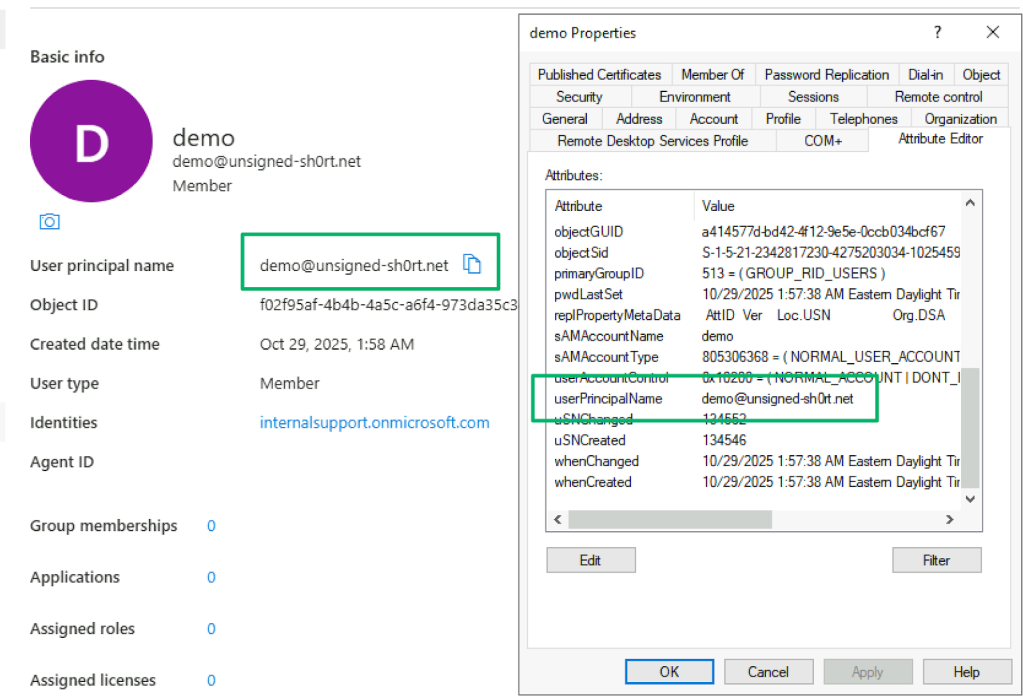The height and width of the screenshot is (698, 1023).
Task: Select the Password Replication tab
Action: coord(826,75)
